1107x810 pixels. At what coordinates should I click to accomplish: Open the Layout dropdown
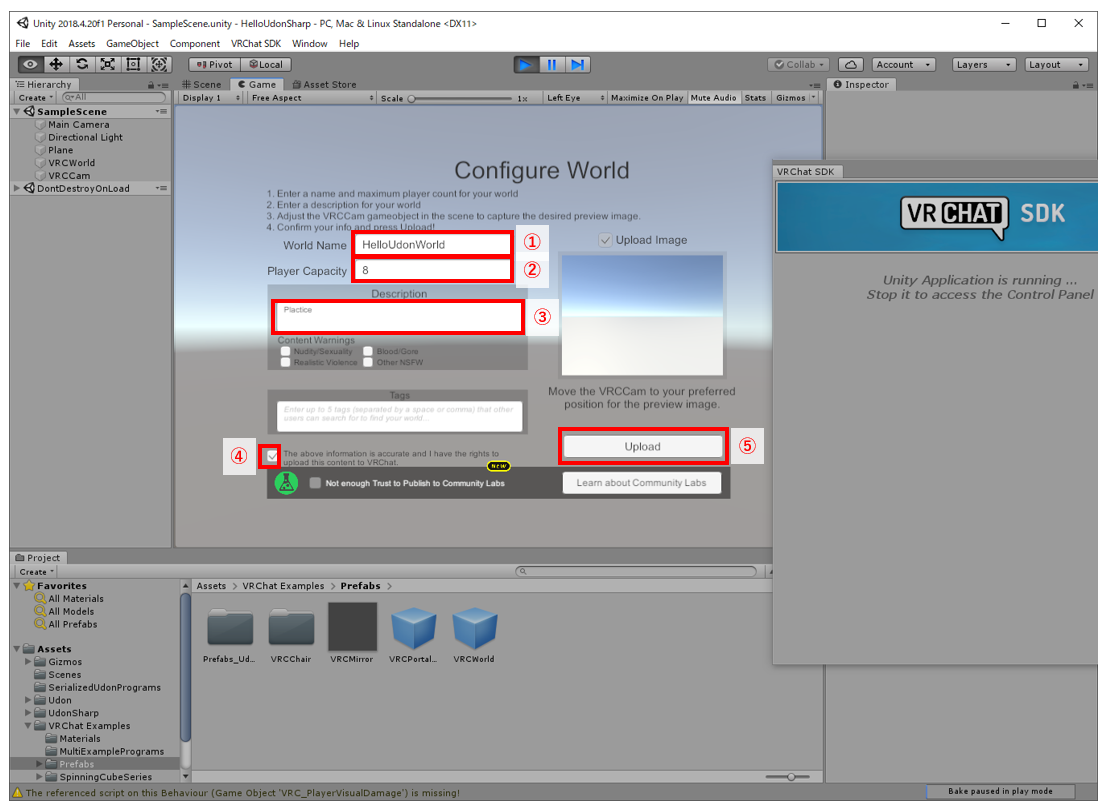(1056, 64)
